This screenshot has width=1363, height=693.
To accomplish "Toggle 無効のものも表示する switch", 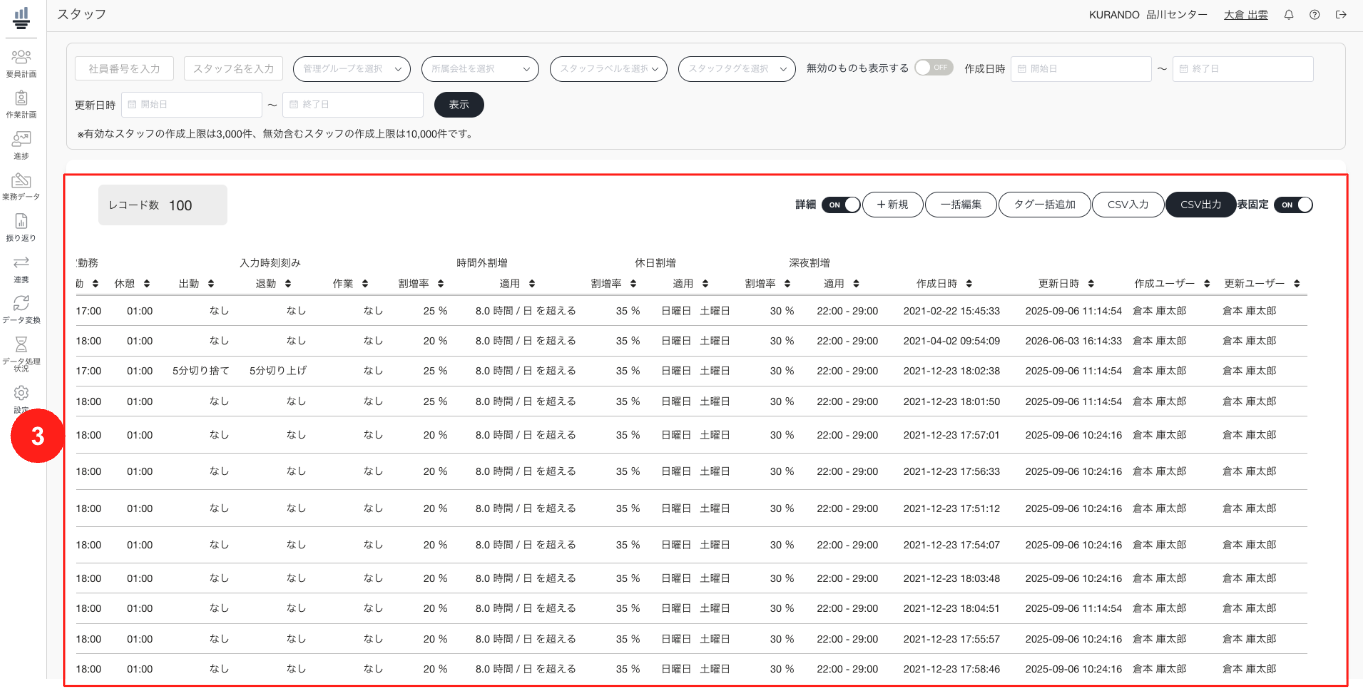I will coord(934,68).
